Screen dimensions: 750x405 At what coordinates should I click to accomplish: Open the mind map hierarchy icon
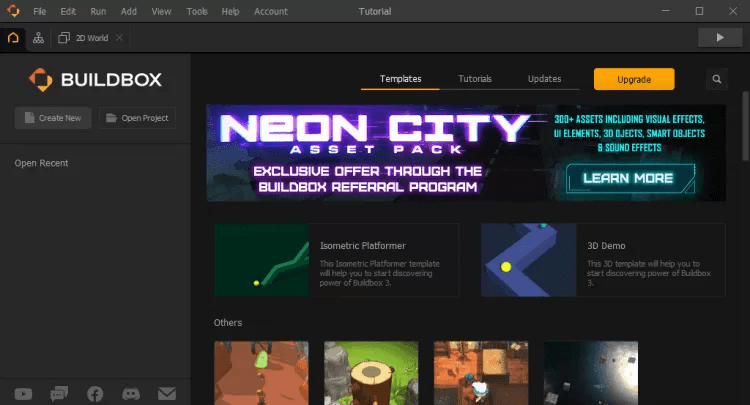pos(38,38)
